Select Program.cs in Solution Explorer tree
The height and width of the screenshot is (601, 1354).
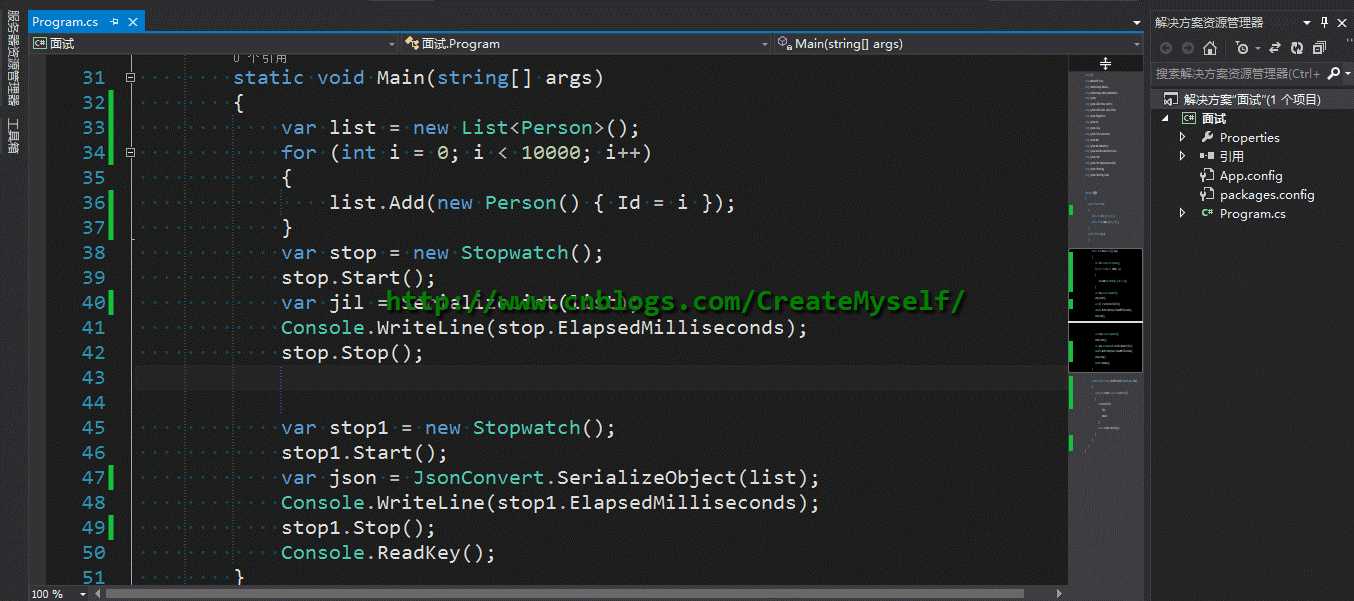1252,213
